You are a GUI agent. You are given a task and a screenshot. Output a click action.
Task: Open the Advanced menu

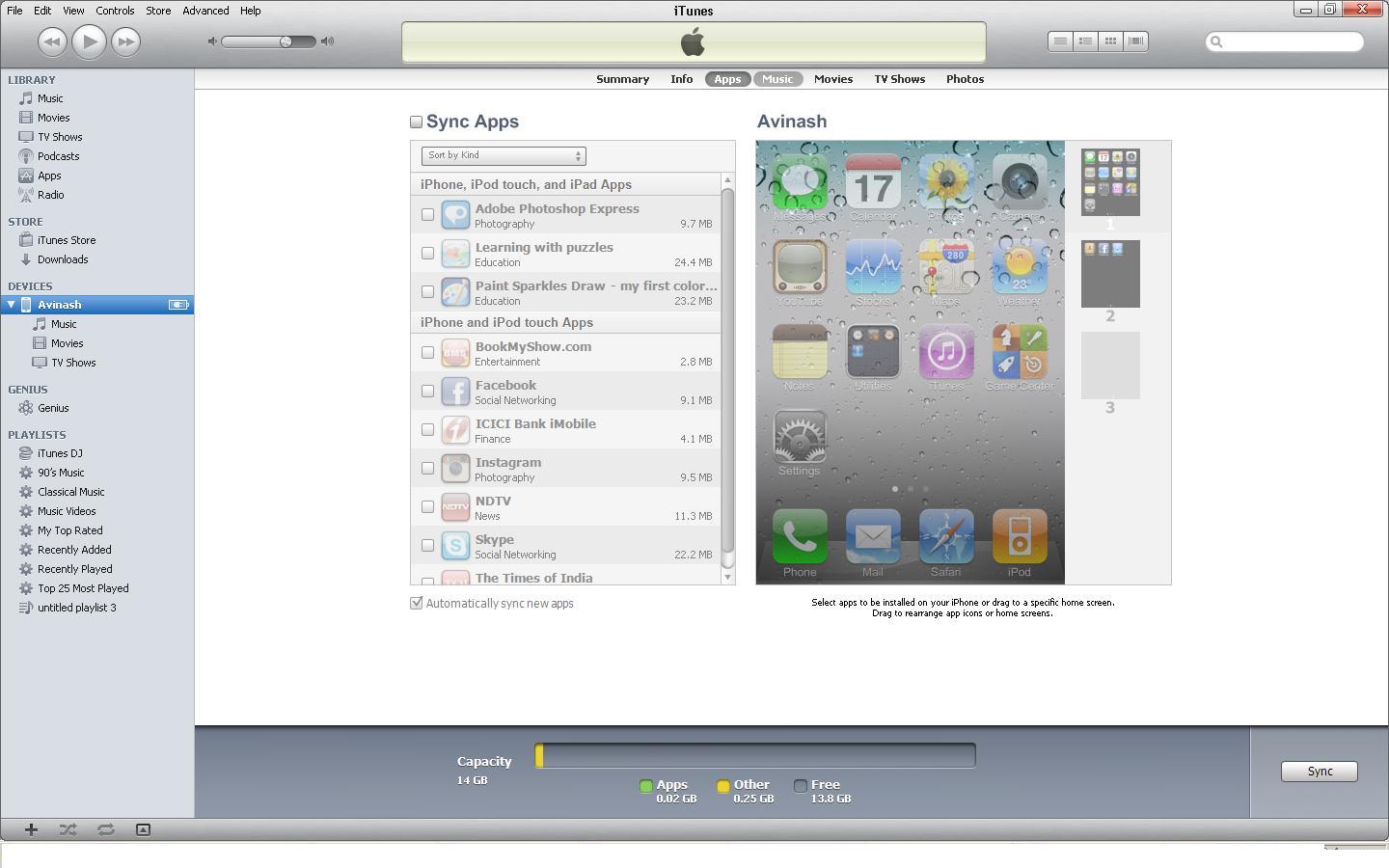click(205, 11)
